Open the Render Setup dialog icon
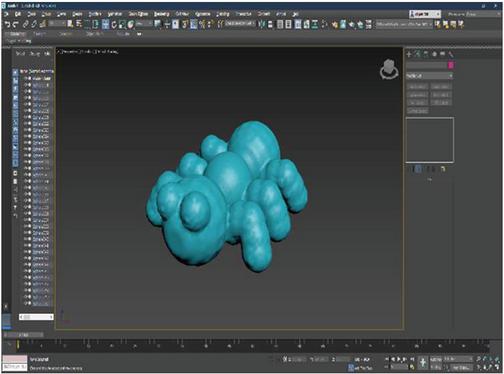This screenshot has height=374, width=504. point(334,24)
